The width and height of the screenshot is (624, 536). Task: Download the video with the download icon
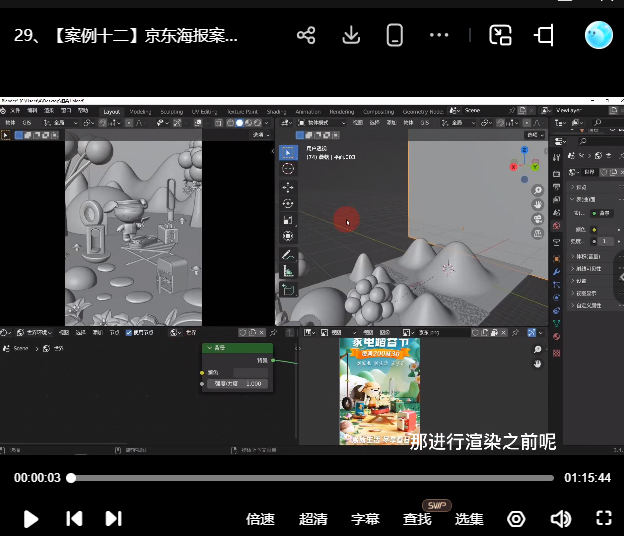click(351, 36)
